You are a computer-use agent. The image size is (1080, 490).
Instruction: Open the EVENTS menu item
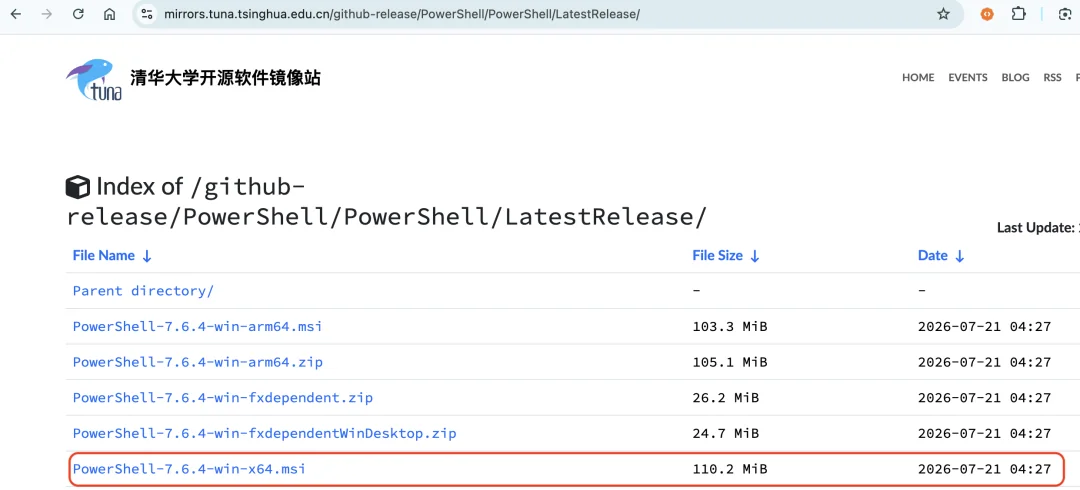[968, 77]
